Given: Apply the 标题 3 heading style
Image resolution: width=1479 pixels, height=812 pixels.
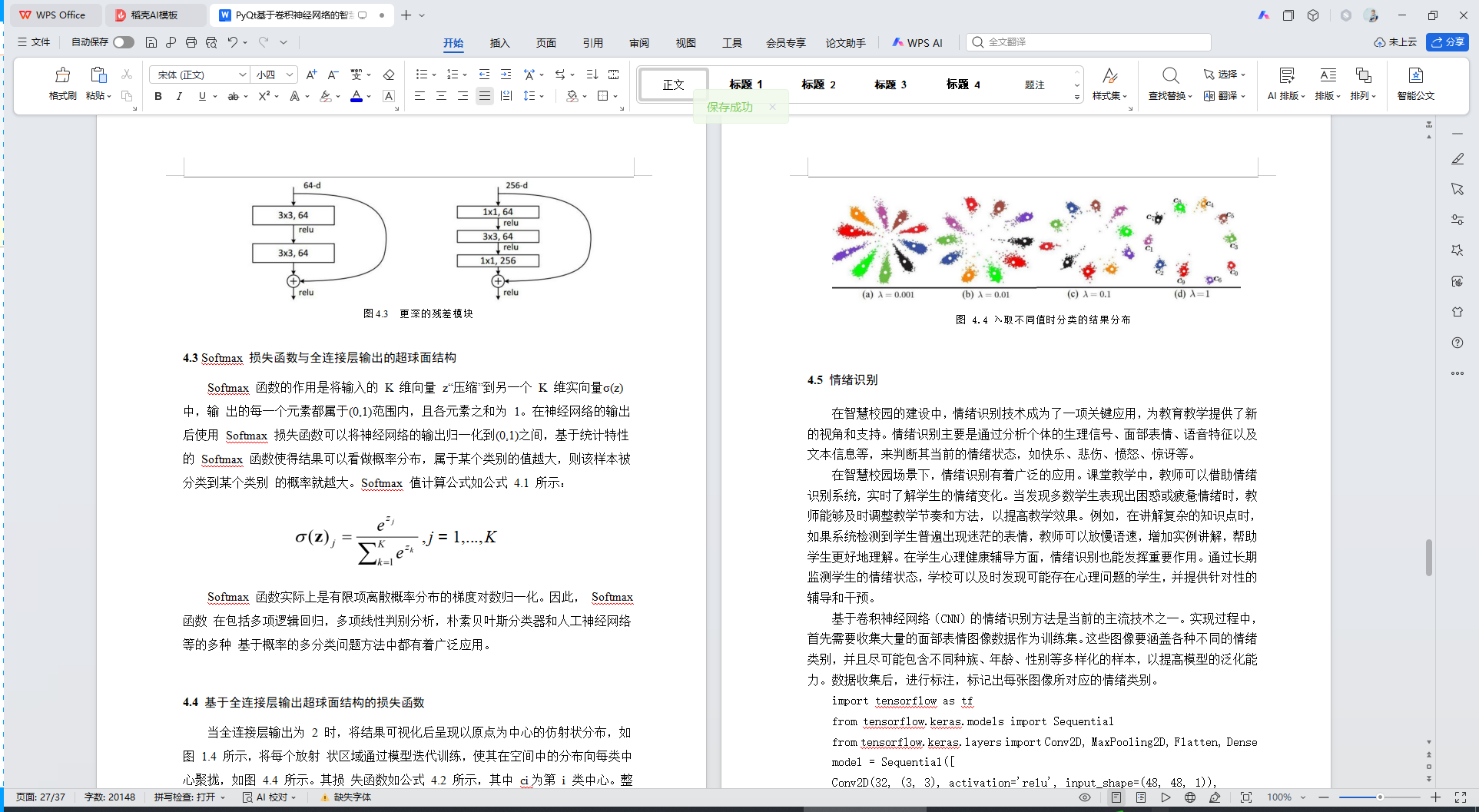Looking at the screenshot, I should (x=890, y=85).
